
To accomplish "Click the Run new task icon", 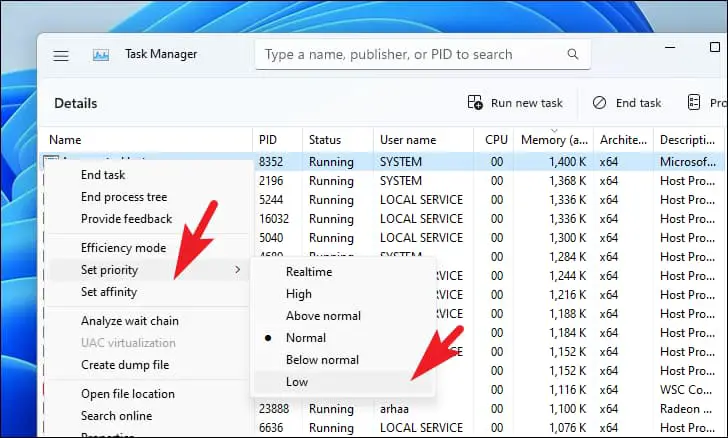I will pyautogui.click(x=475, y=102).
